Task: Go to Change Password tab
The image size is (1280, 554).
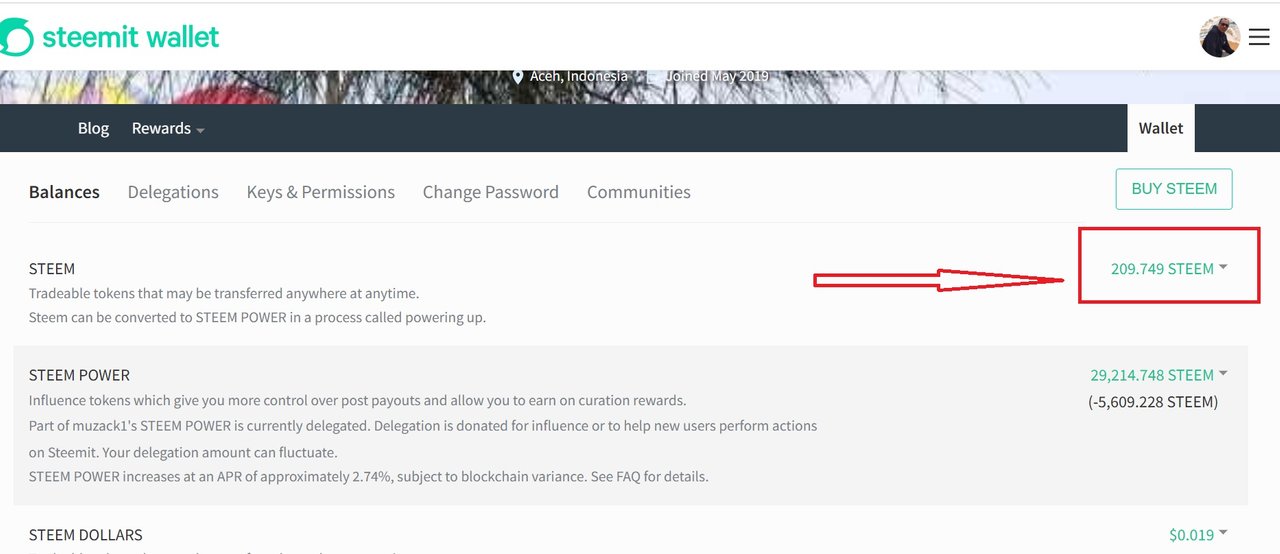Action: (x=491, y=192)
